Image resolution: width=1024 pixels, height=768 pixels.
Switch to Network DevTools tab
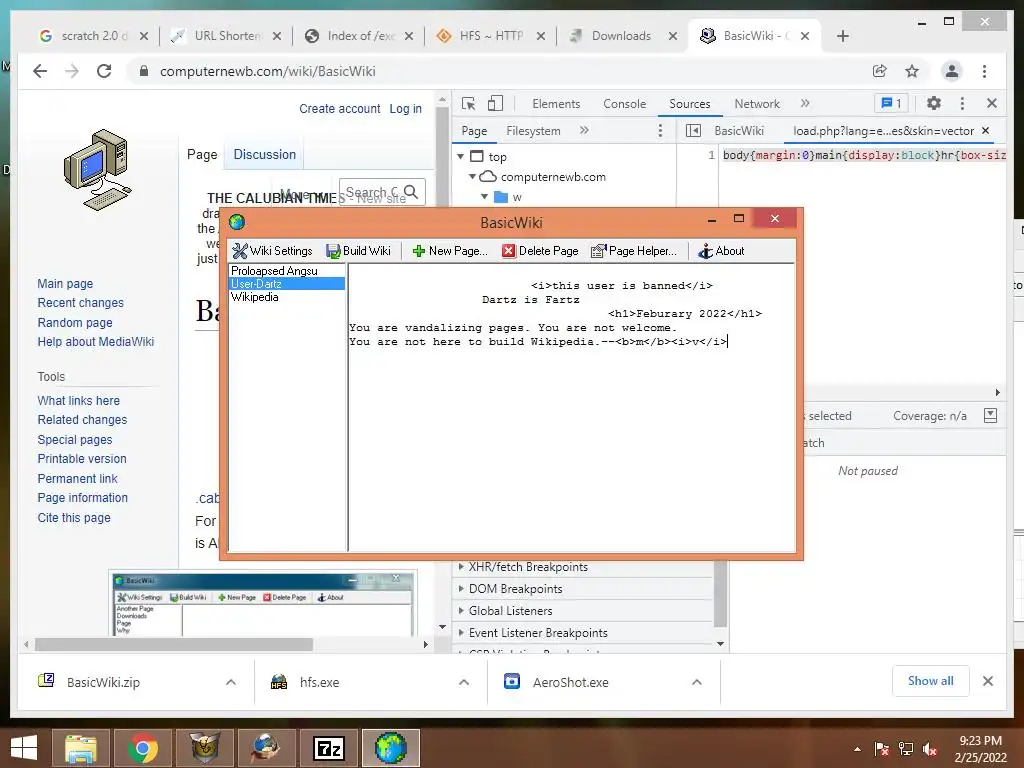(x=757, y=103)
